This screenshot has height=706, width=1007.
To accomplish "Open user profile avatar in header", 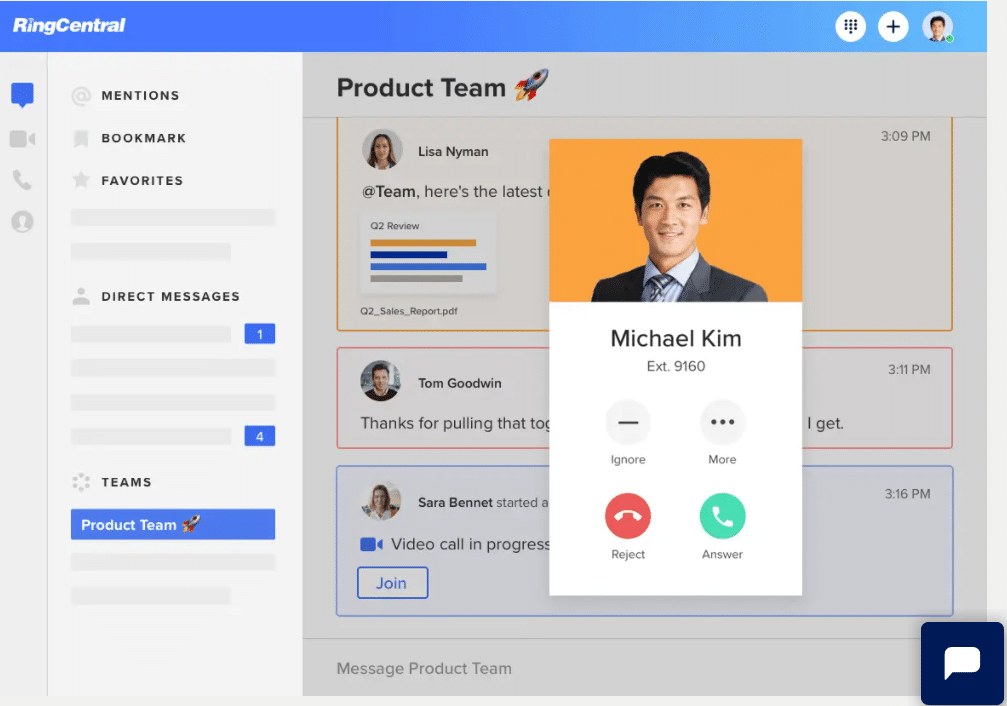I will coord(937,27).
